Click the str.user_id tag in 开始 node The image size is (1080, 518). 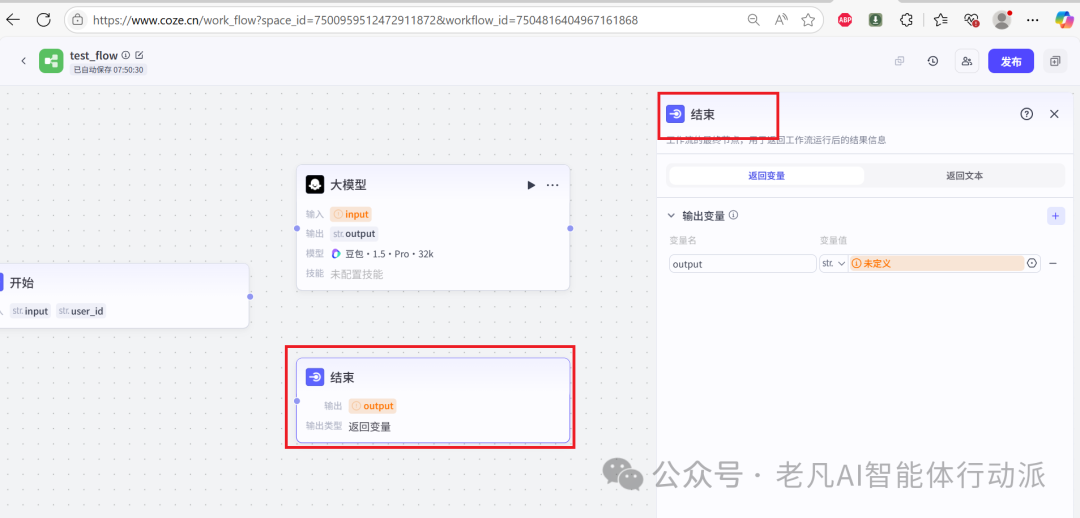(x=81, y=311)
